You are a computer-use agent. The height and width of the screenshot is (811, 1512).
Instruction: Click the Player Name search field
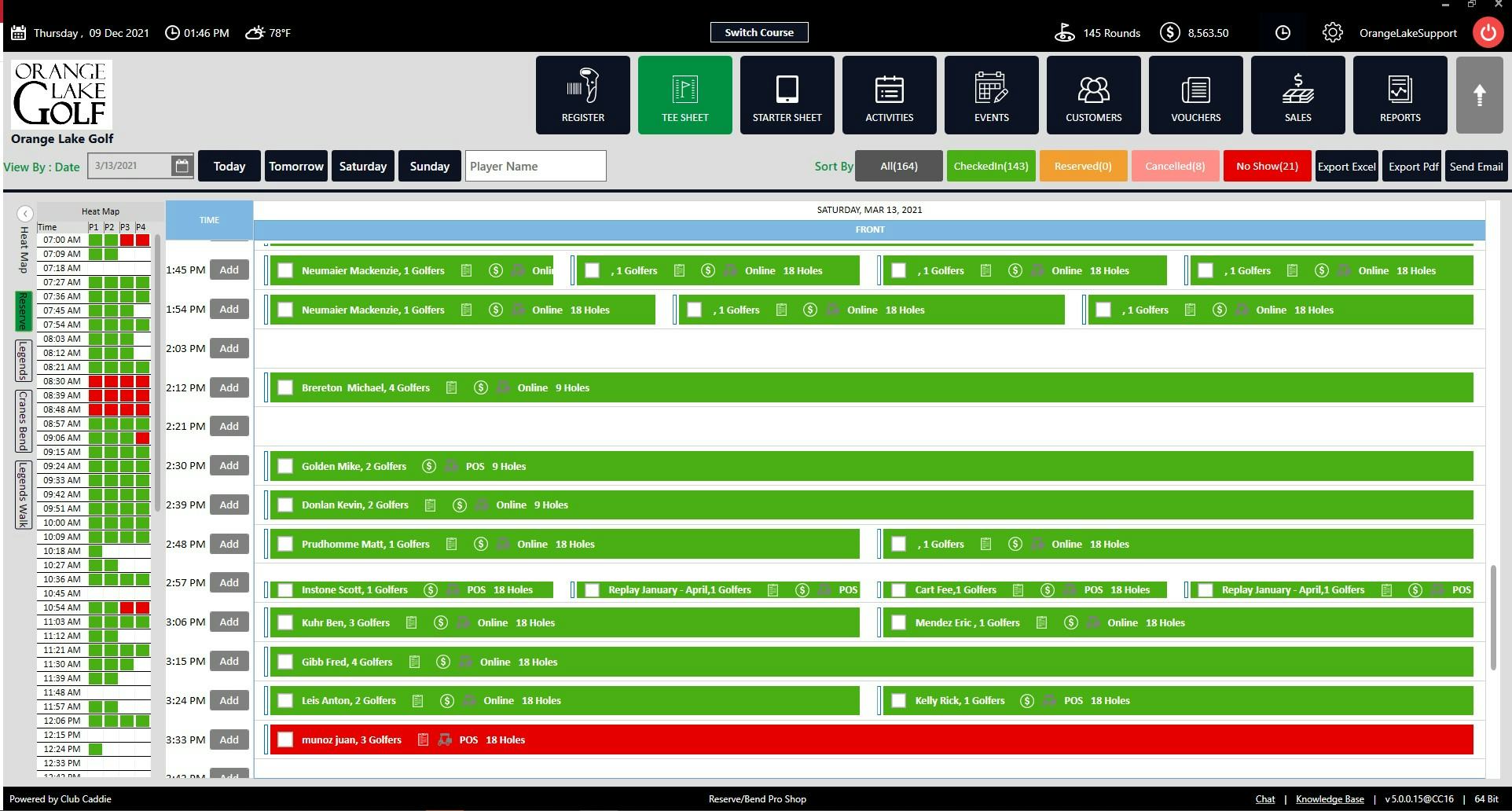tap(535, 166)
